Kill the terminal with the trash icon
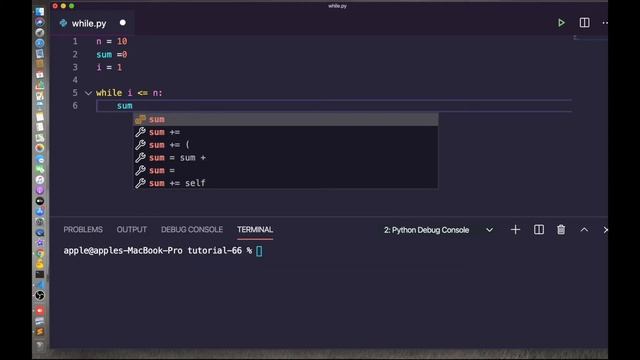Screen dimensions: 640x360 click(x=561, y=230)
